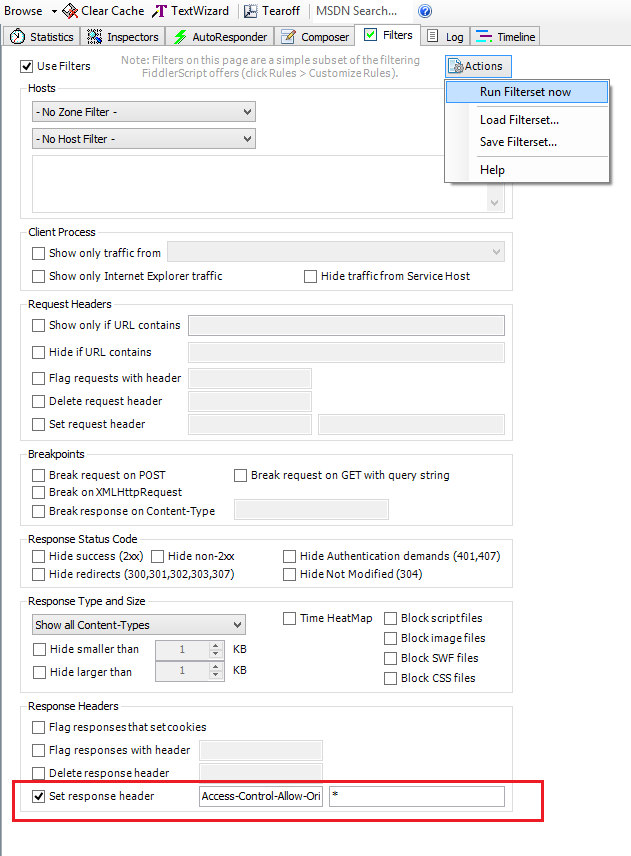Viewport: 631px width, 856px height.
Task: Click the Access-Control-Allow-Origin header name field
Action: [x=261, y=796]
